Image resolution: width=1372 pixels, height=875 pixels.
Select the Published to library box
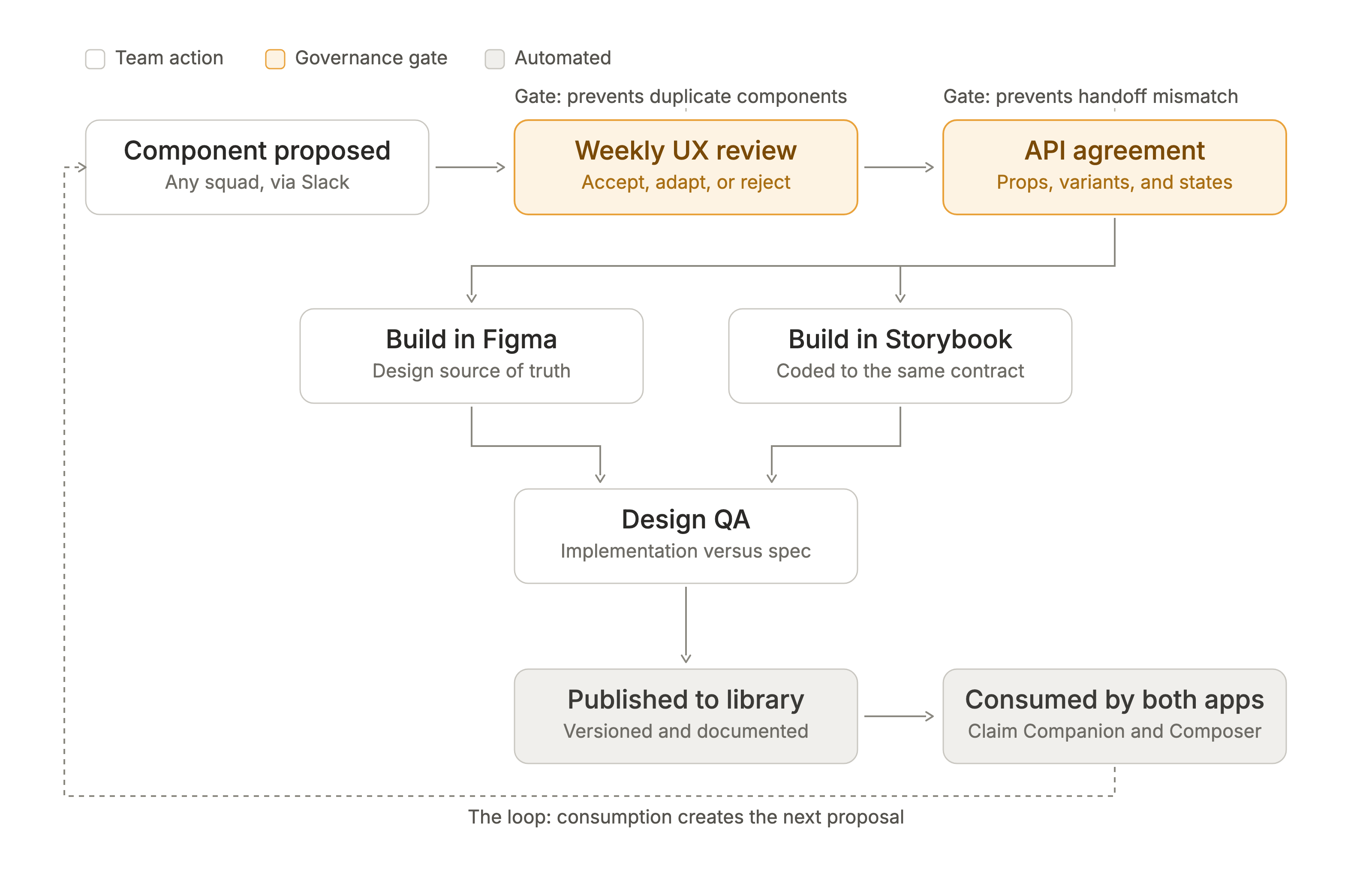tap(686, 716)
